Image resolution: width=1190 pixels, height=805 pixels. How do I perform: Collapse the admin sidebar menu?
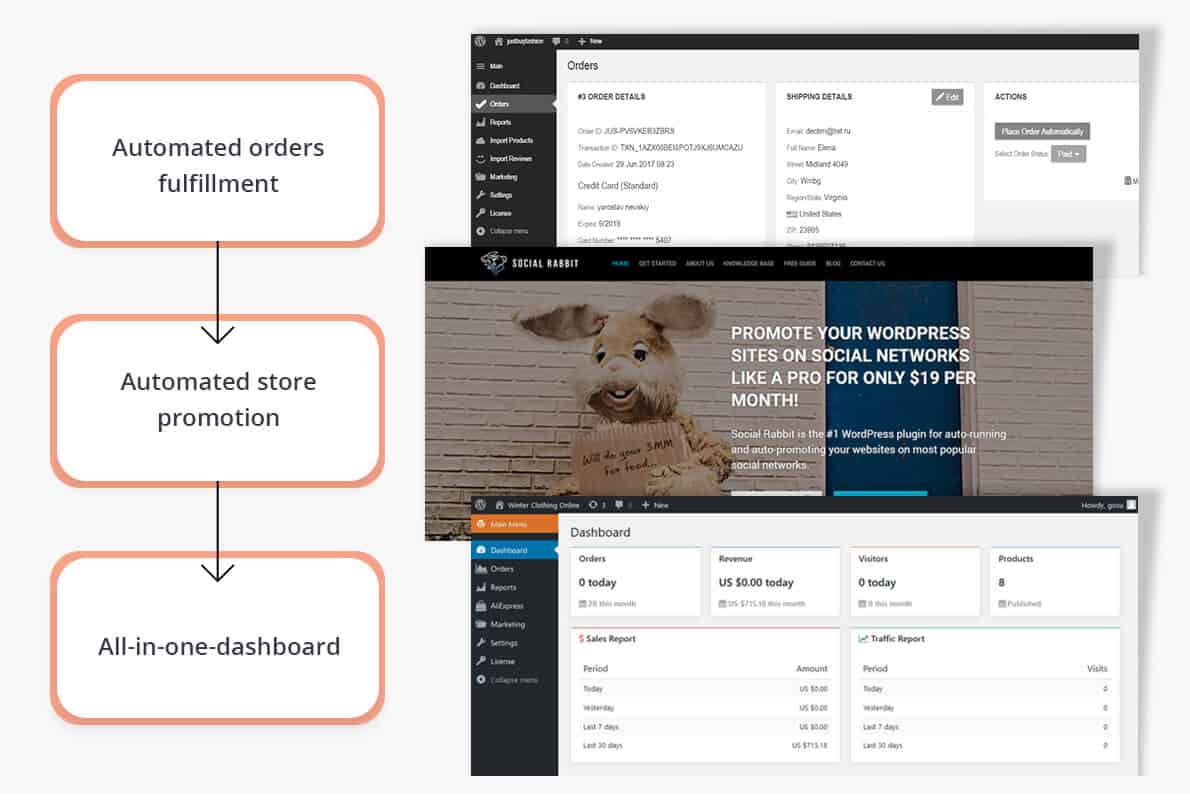pyautogui.click(x=480, y=229)
